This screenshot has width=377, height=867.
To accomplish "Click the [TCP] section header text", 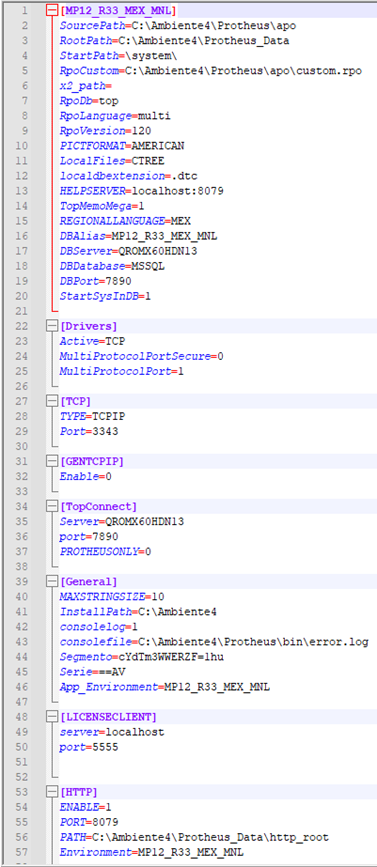I will pyautogui.click(x=75, y=401).
